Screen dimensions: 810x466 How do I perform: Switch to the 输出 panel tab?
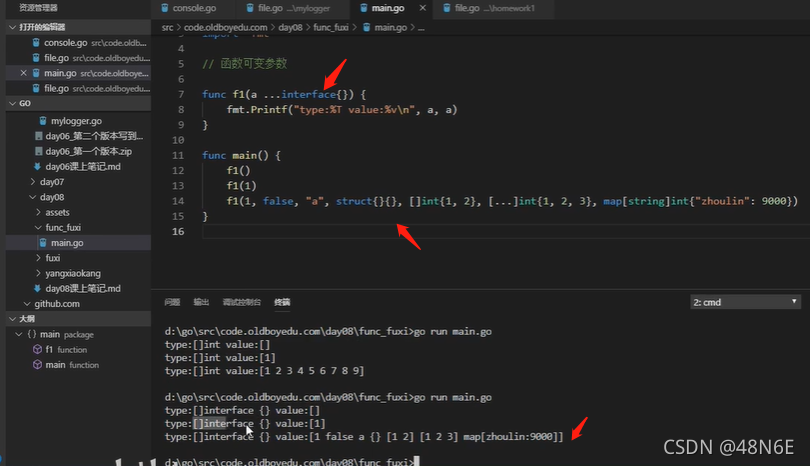pyautogui.click(x=201, y=302)
